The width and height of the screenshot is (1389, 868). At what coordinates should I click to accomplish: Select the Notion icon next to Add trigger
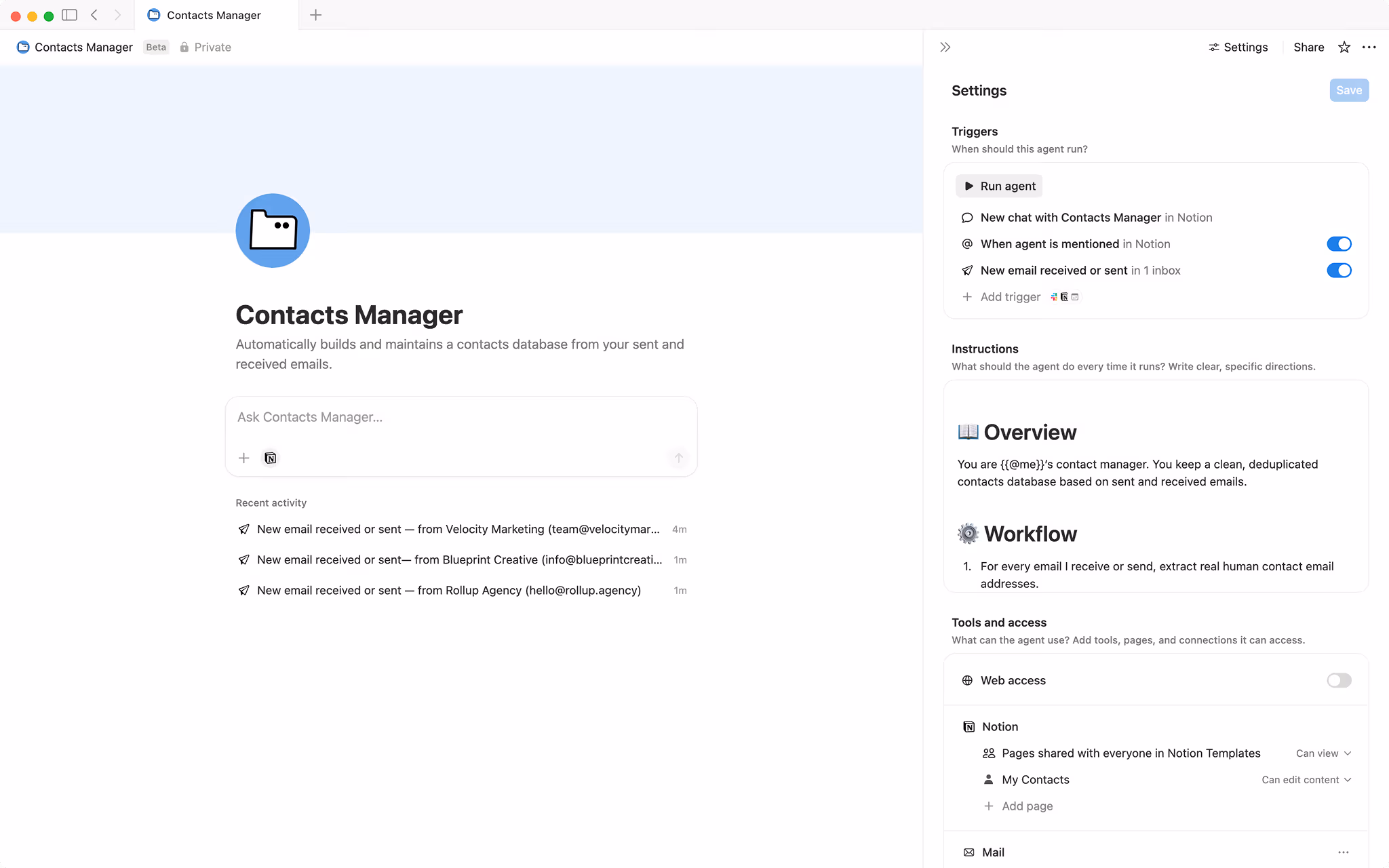pos(1064,297)
